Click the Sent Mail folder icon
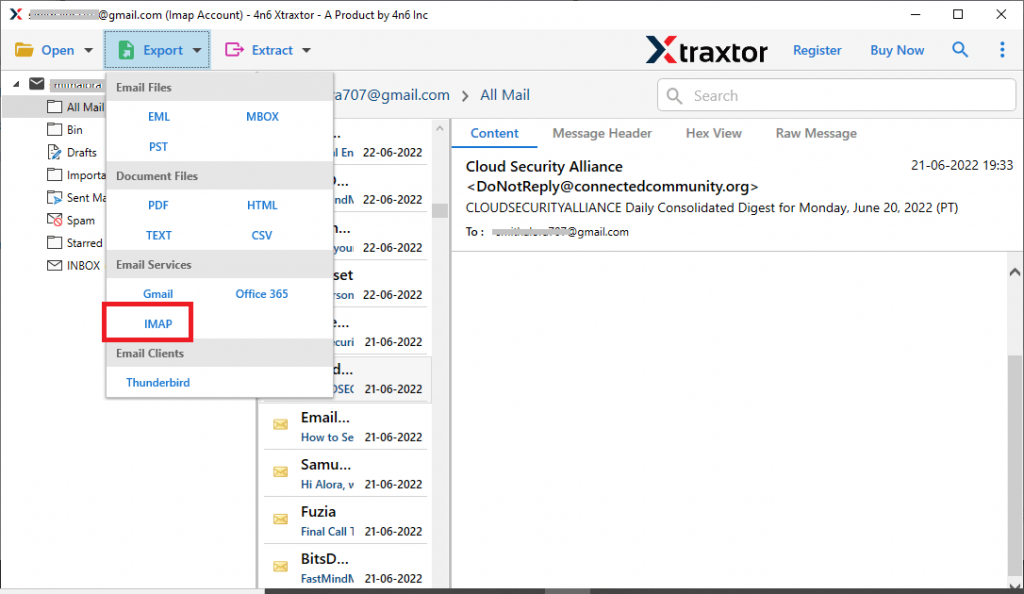The height and width of the screenshot is (594, 1024). [54, 197]
